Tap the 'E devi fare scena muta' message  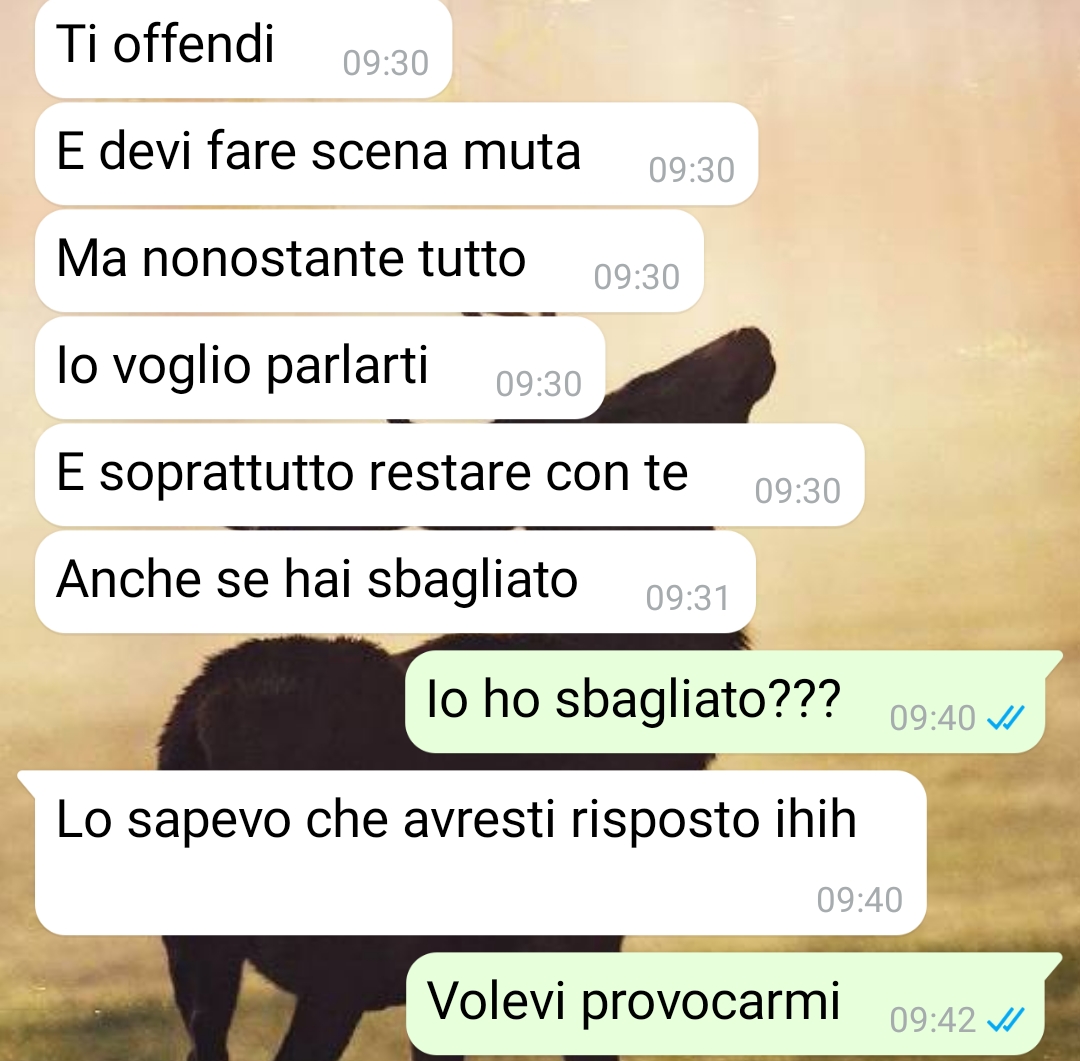(x=396, y=154)
